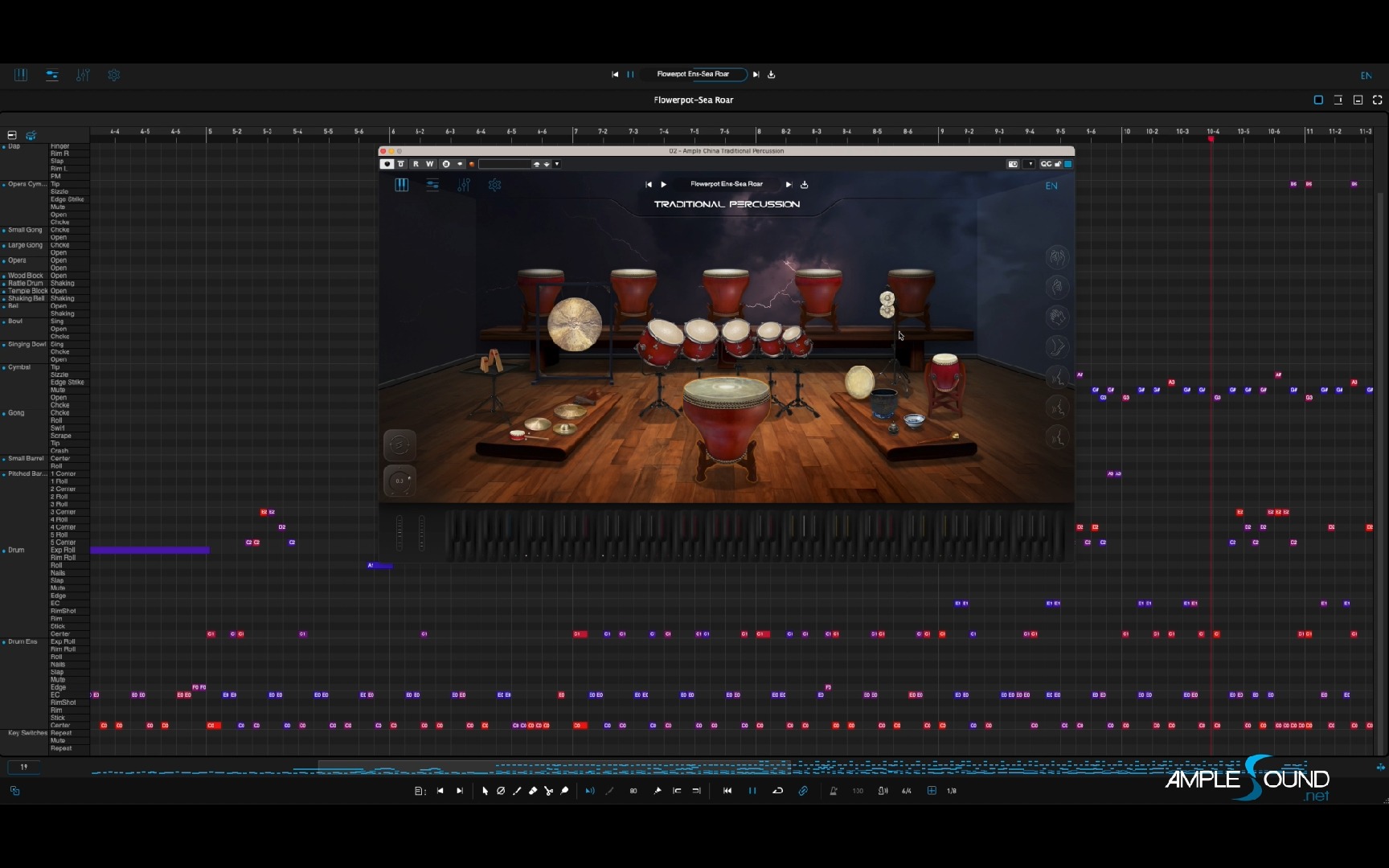Image resolution: width=1389 pixels, height=868 pixels.
Task: Rewind to start in the bottom transport
Action: pos(727,791)
